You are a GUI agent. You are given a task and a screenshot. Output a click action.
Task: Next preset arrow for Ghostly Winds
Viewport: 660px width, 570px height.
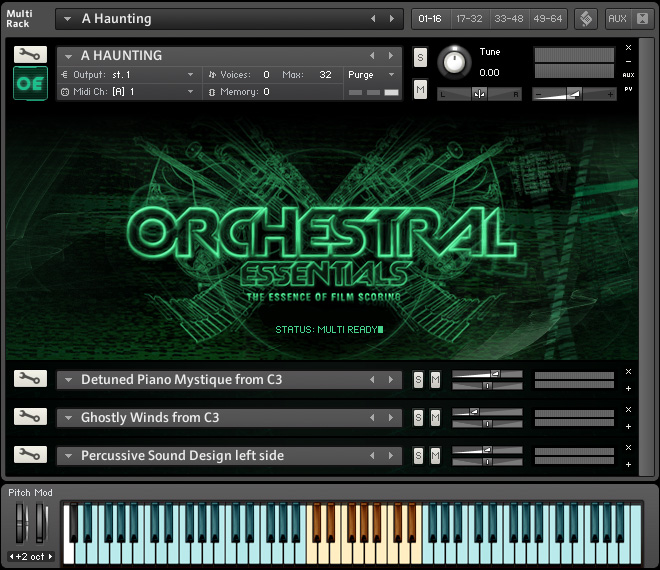coord(391,418)
